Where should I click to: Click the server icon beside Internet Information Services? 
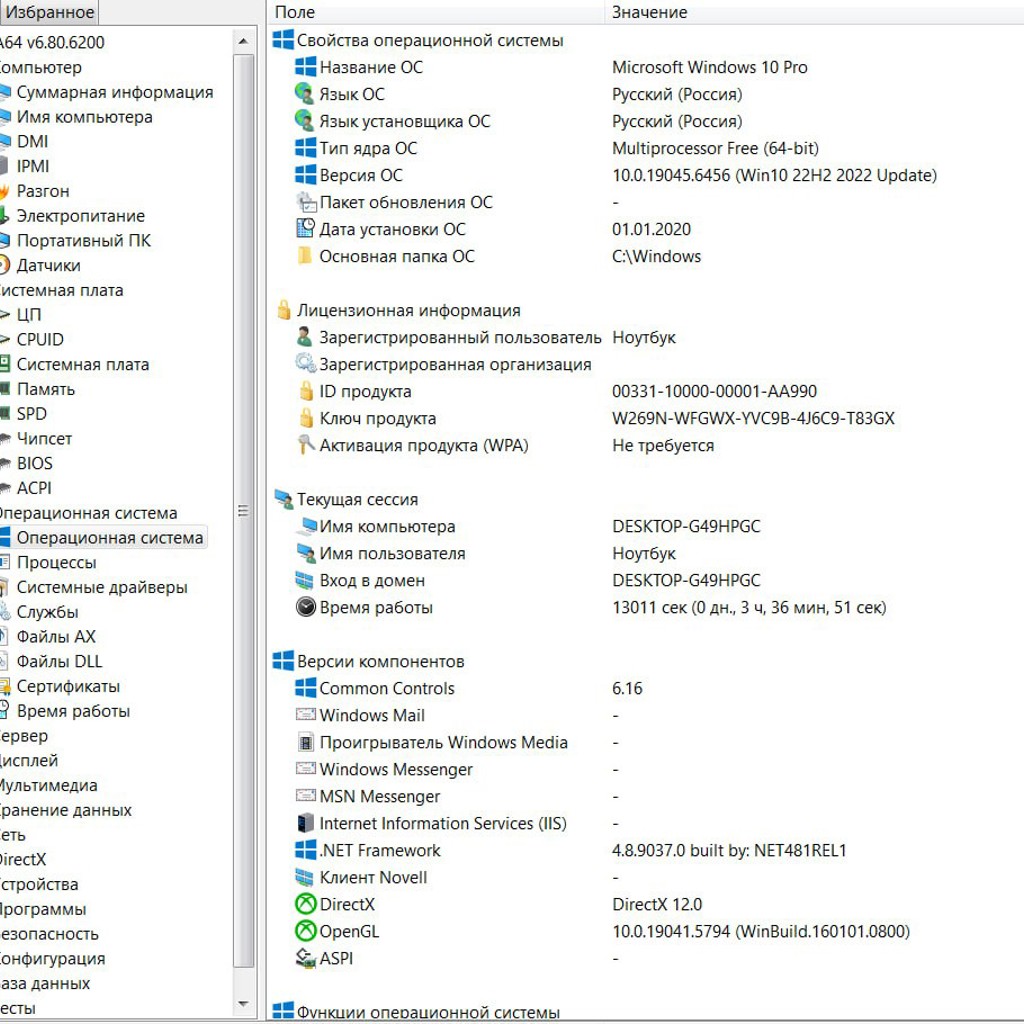click(305, 823)
